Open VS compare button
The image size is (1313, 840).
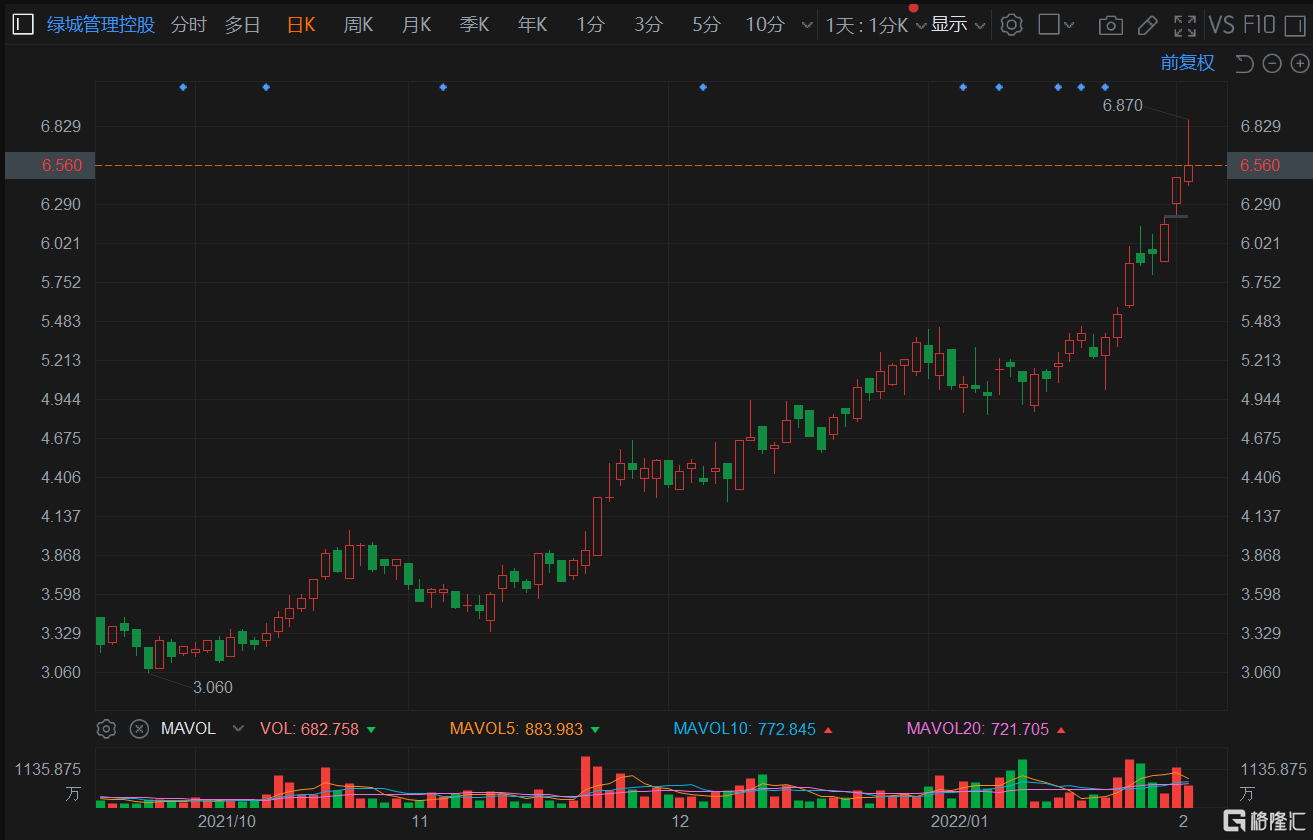point(1221,25)
